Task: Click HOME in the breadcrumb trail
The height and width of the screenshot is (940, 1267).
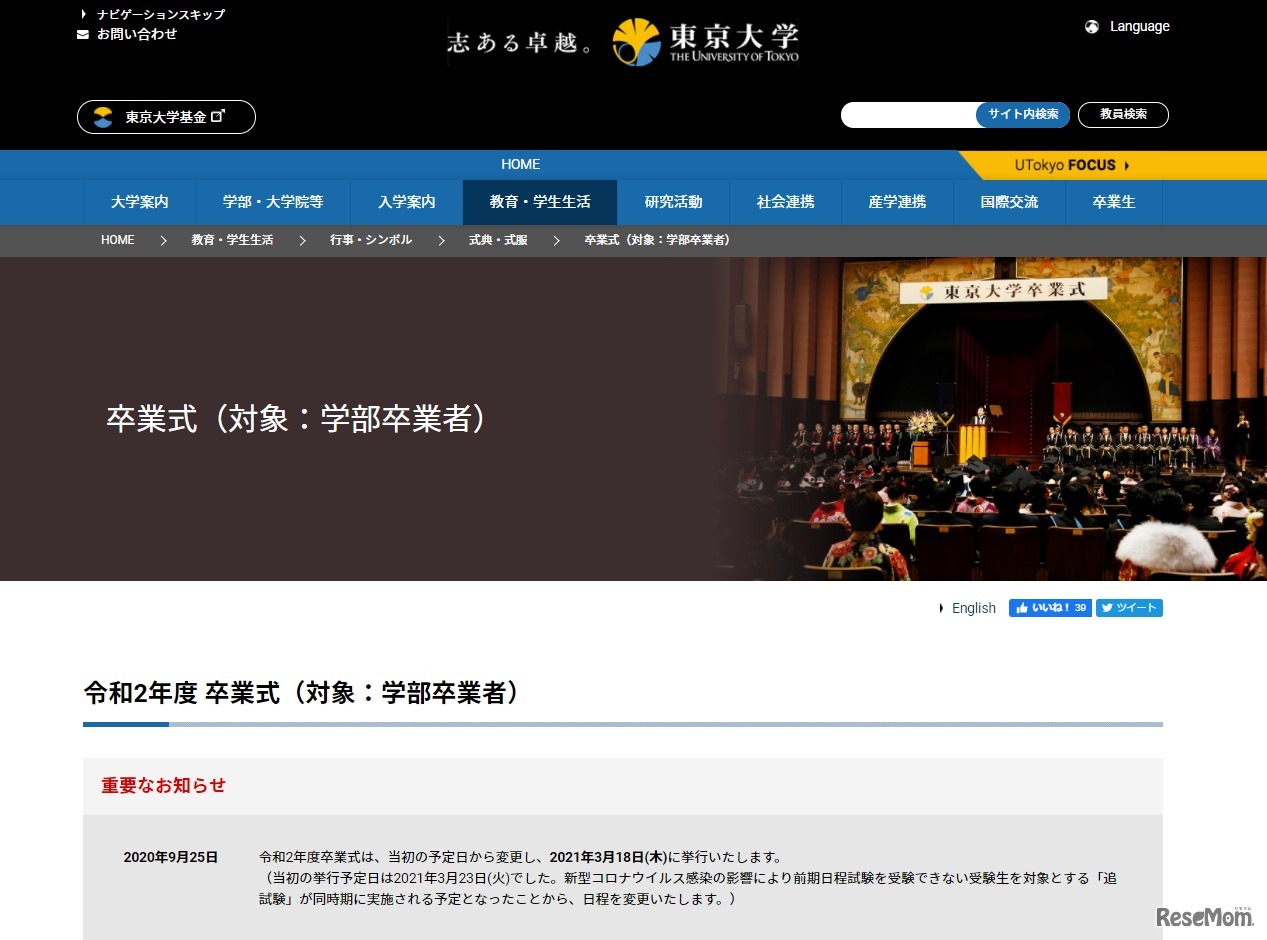Action: (x=118, y=241)
